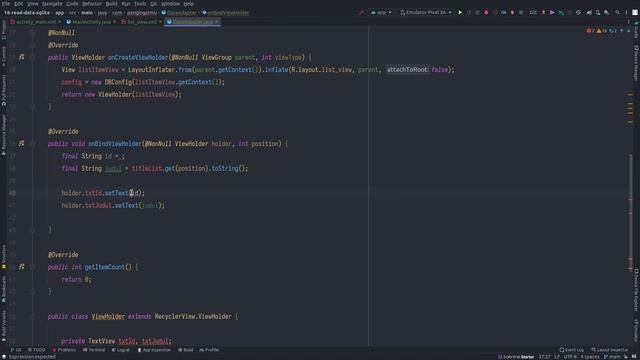Open the Profiler tool window
The width and height of the screenshot is (640, 360).
(x=209, y=350)
